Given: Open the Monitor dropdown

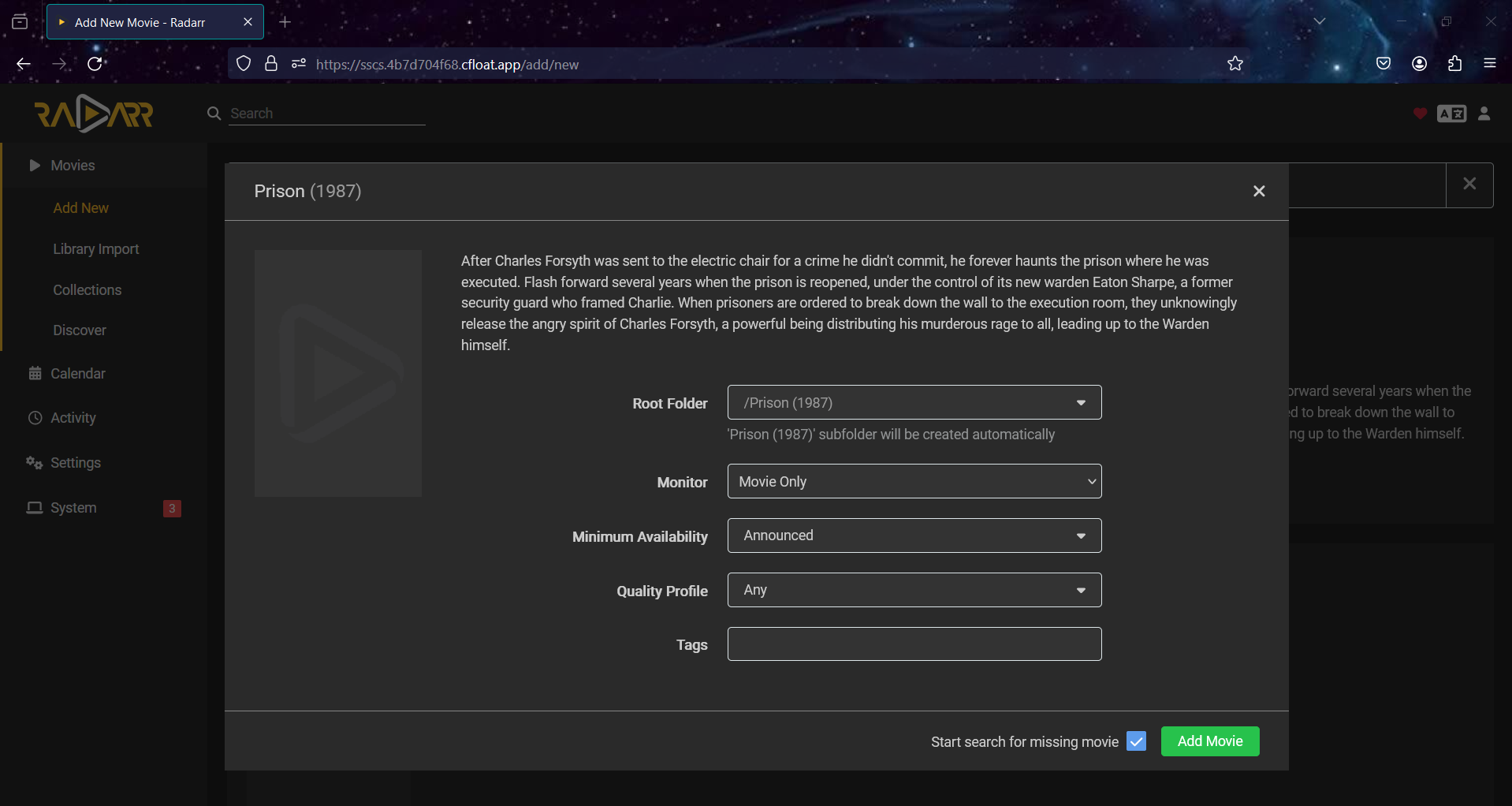Looking at the screenshot, I should 914,482.
